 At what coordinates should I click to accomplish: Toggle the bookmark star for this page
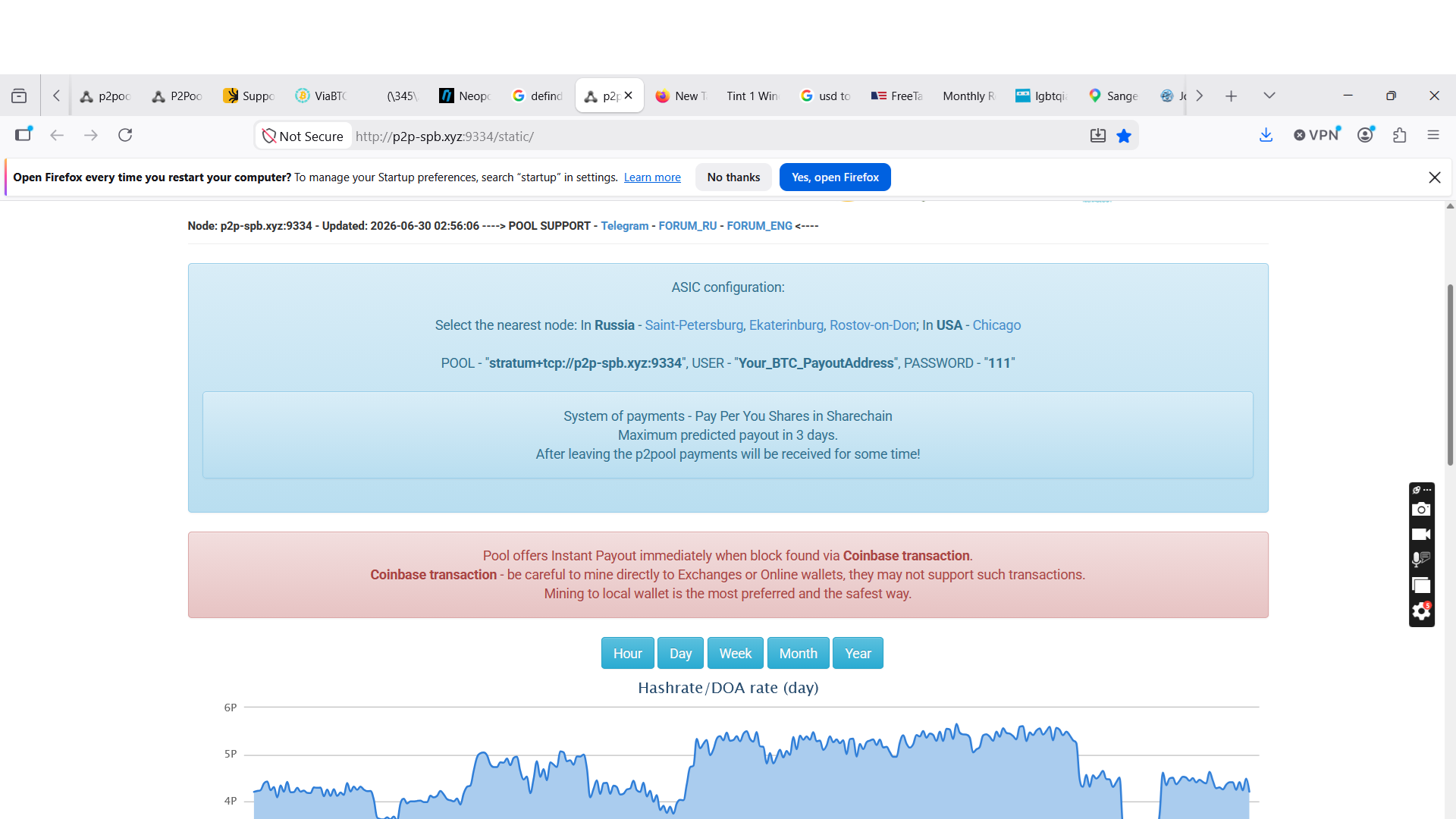[1124, 136]
